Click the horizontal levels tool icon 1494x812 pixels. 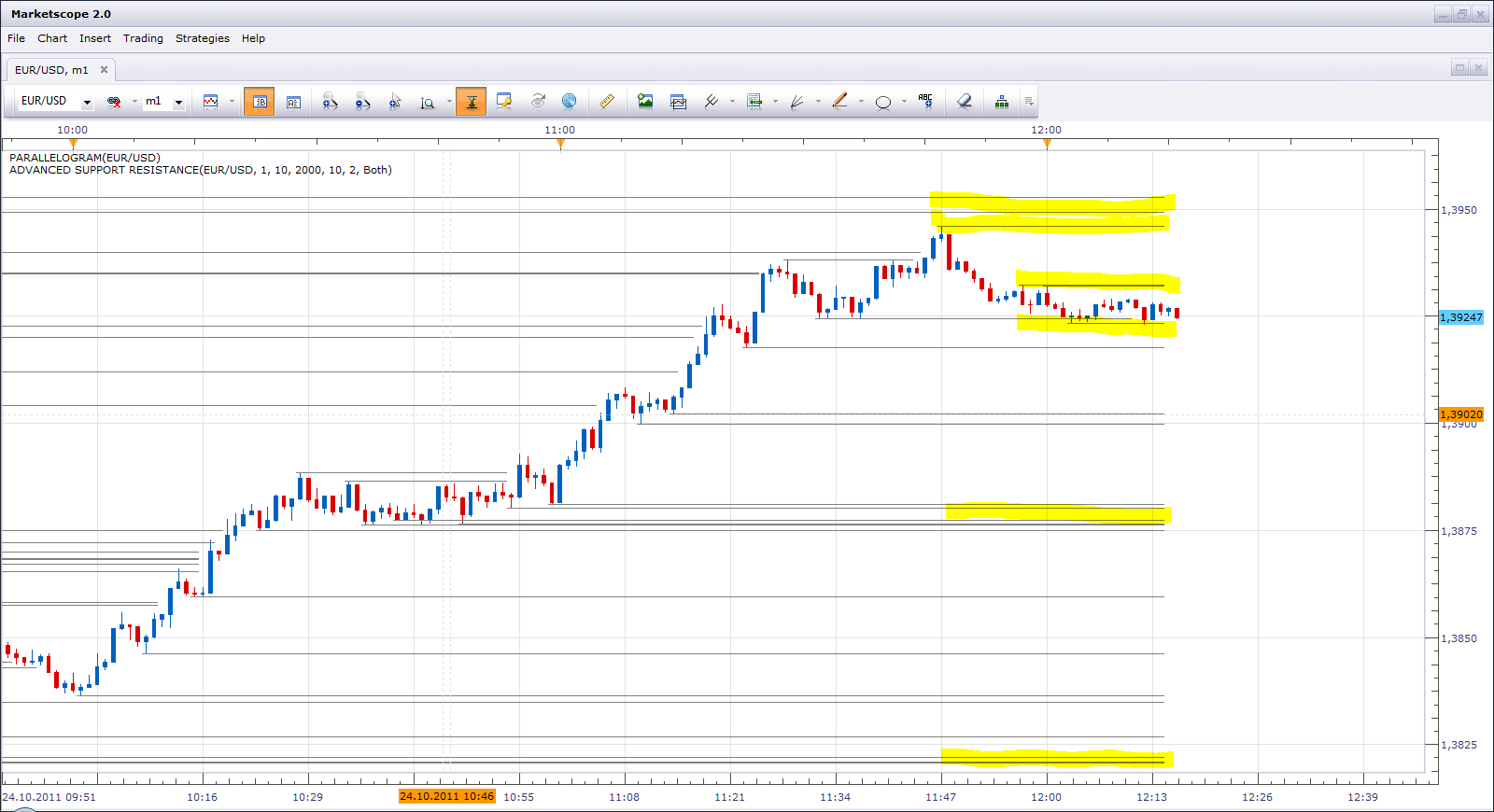[754, 101]
